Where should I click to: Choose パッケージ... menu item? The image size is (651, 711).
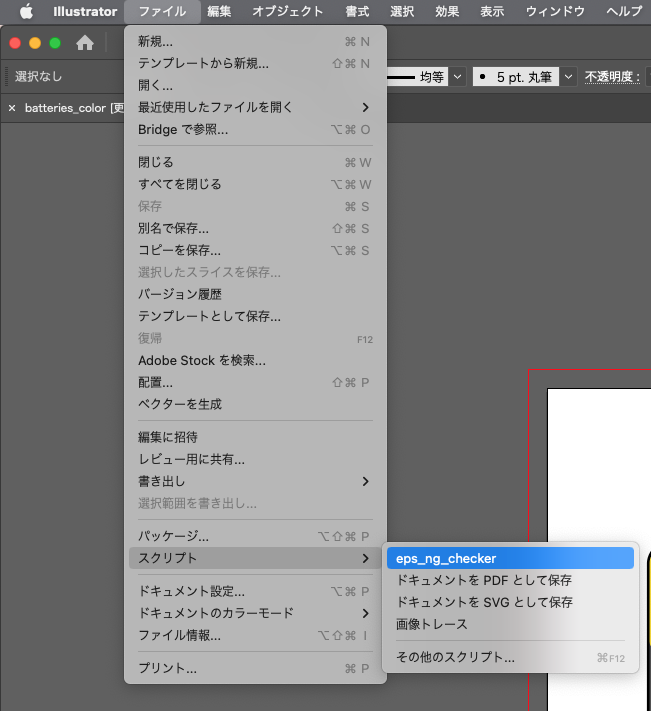click(255, 536)
